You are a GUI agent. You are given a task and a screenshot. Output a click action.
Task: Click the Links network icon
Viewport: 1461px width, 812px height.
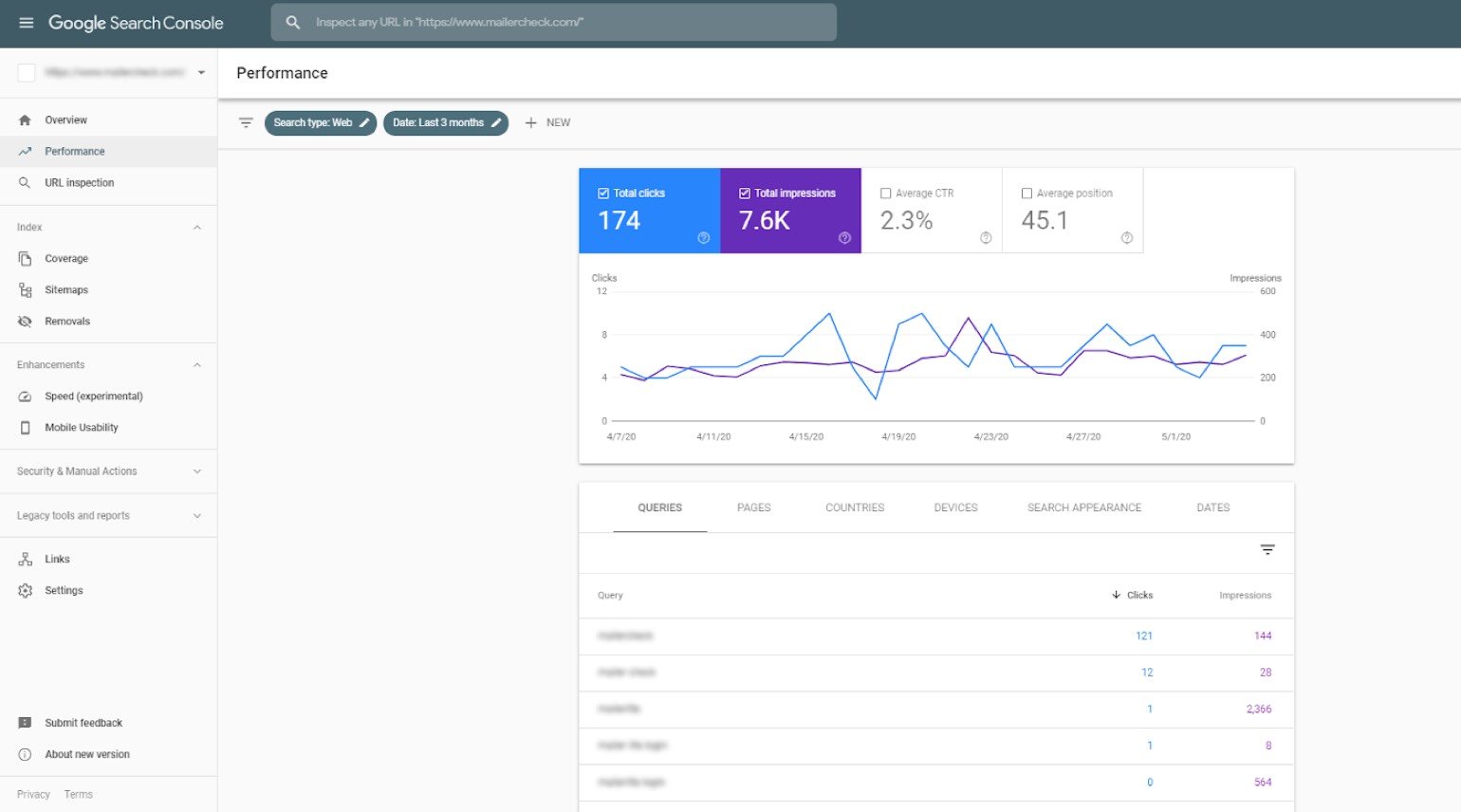pos(25,560)
